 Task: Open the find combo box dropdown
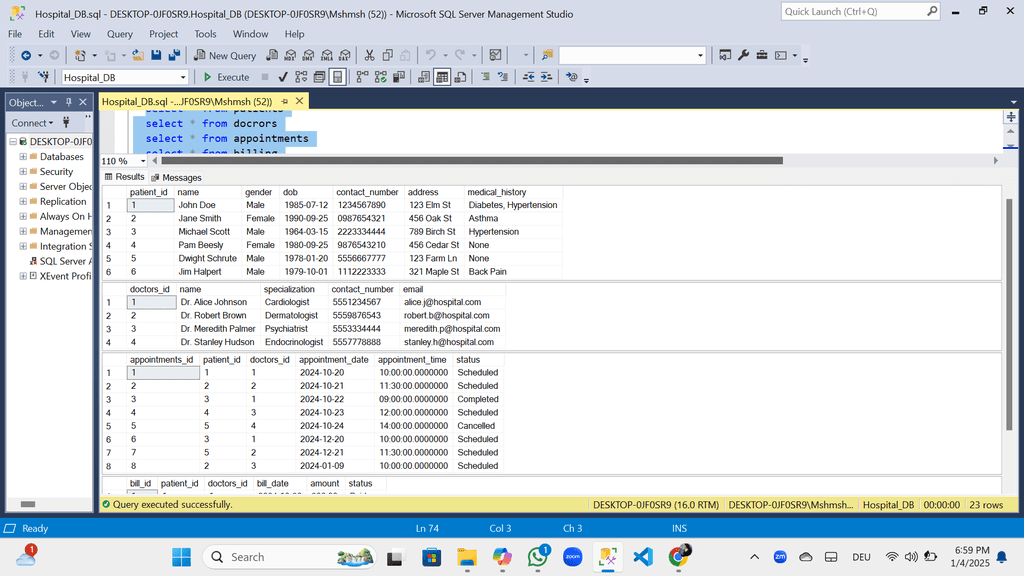point(700,56)
